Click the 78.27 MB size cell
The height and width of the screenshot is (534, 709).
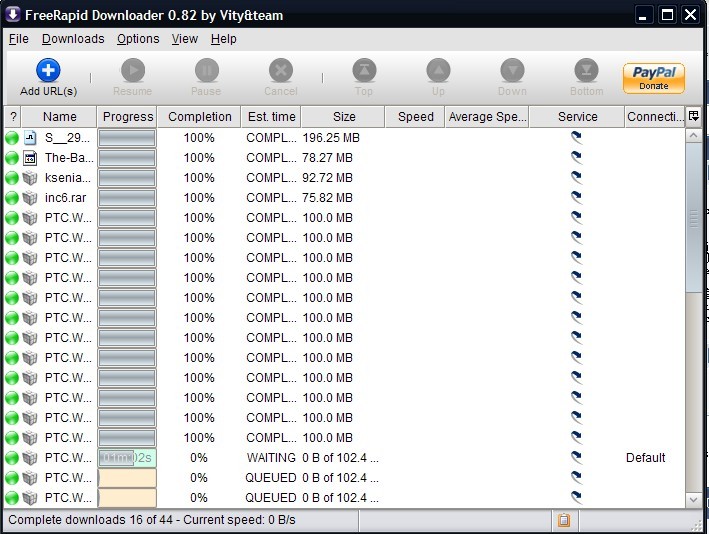coord(327,158)
